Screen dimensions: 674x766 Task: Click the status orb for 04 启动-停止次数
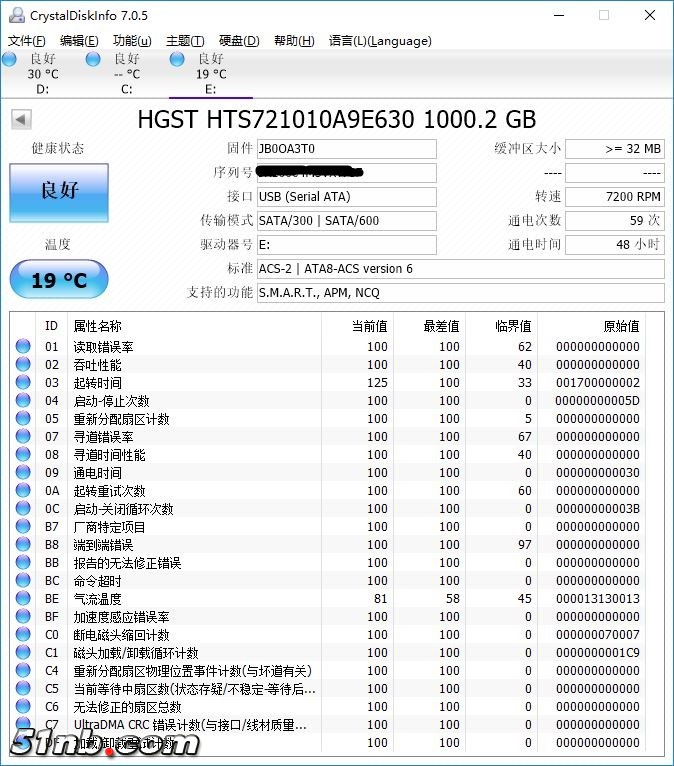23,400
